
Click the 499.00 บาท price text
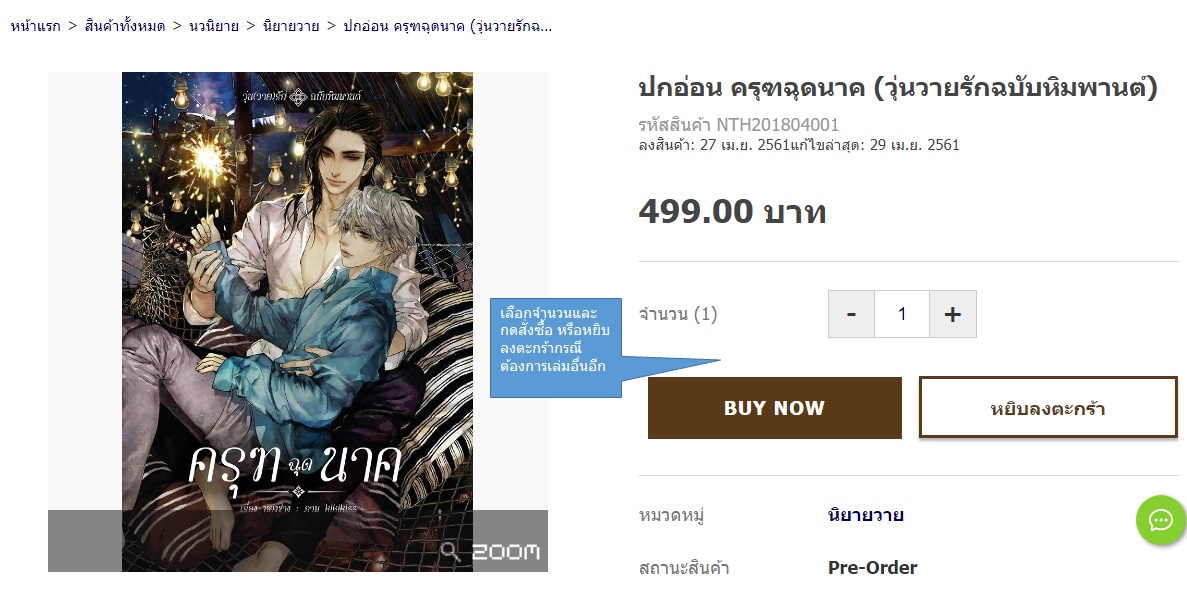(x=732, y=211)
